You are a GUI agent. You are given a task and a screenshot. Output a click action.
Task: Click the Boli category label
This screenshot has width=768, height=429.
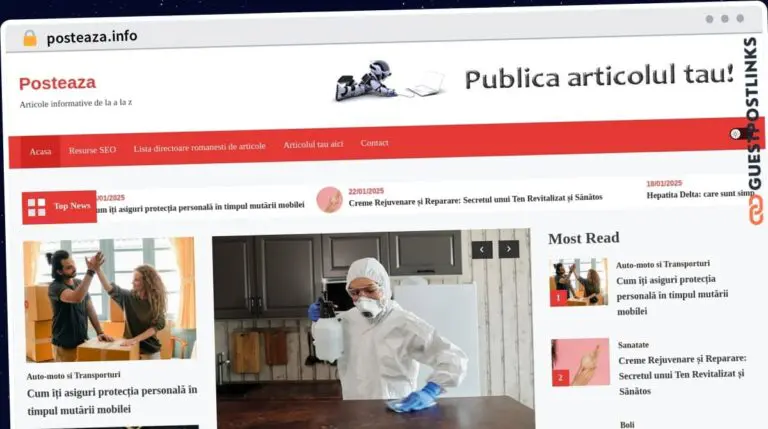(x=627, y=425)
